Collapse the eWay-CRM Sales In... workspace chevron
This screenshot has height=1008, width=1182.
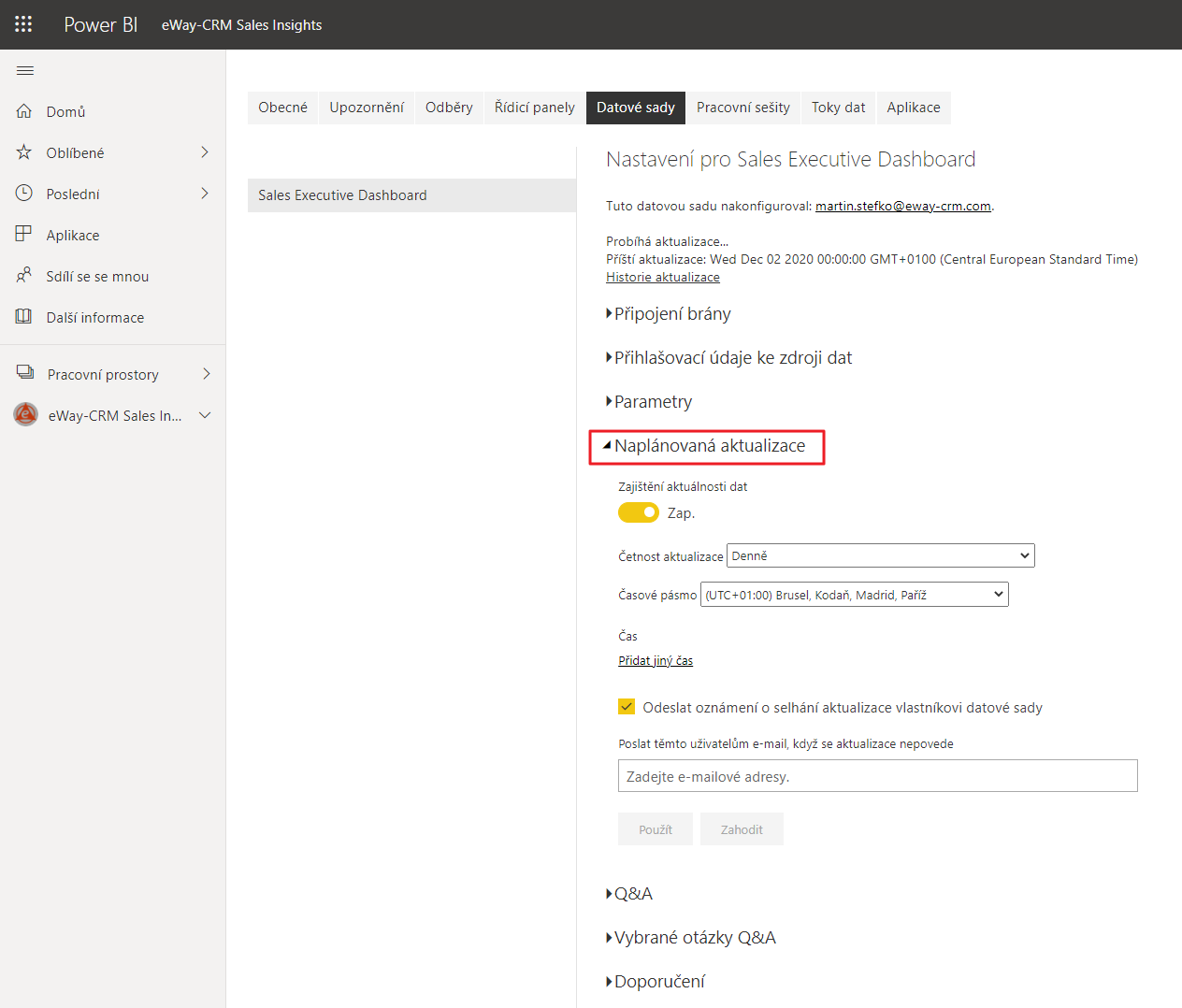click(205, 415)
